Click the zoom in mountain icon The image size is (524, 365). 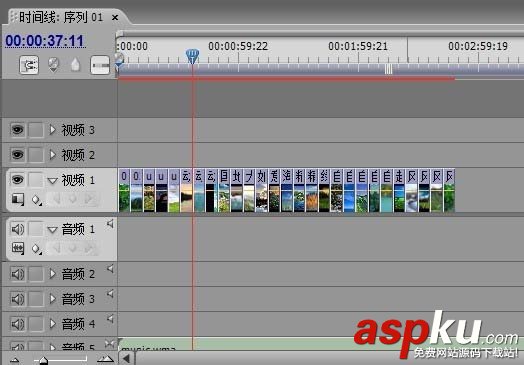click(105, 360)
